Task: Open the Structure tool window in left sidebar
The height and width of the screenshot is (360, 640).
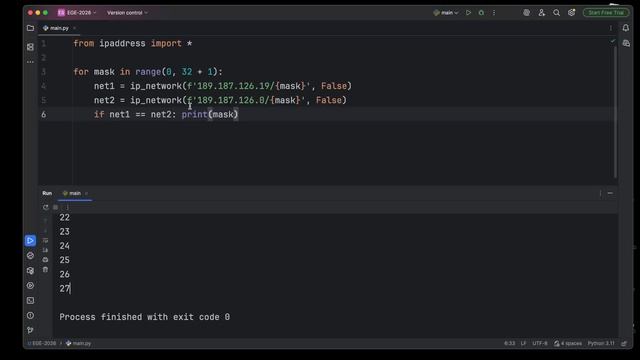Action: tap(30, 47)
